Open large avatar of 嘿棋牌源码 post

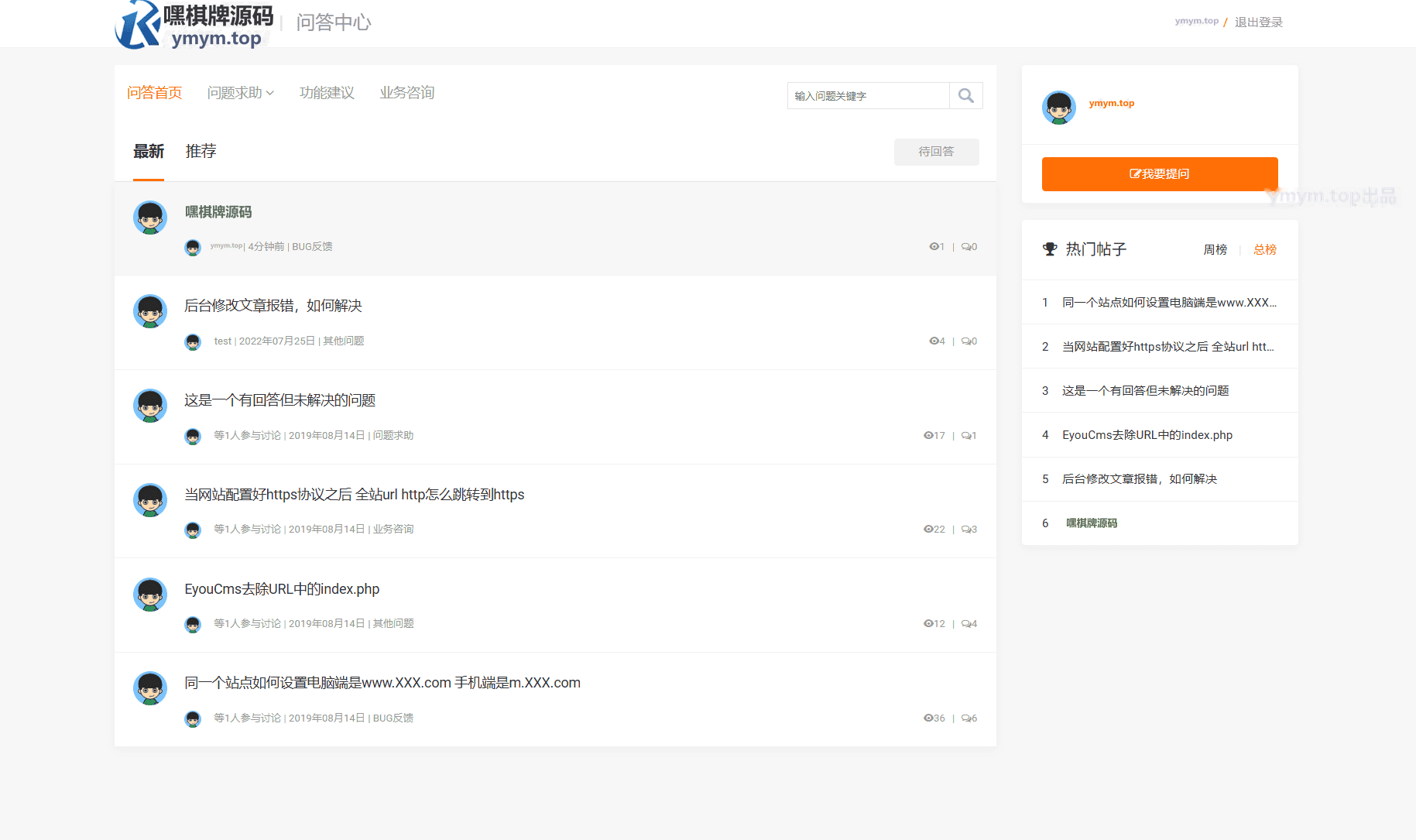point(150,218)
